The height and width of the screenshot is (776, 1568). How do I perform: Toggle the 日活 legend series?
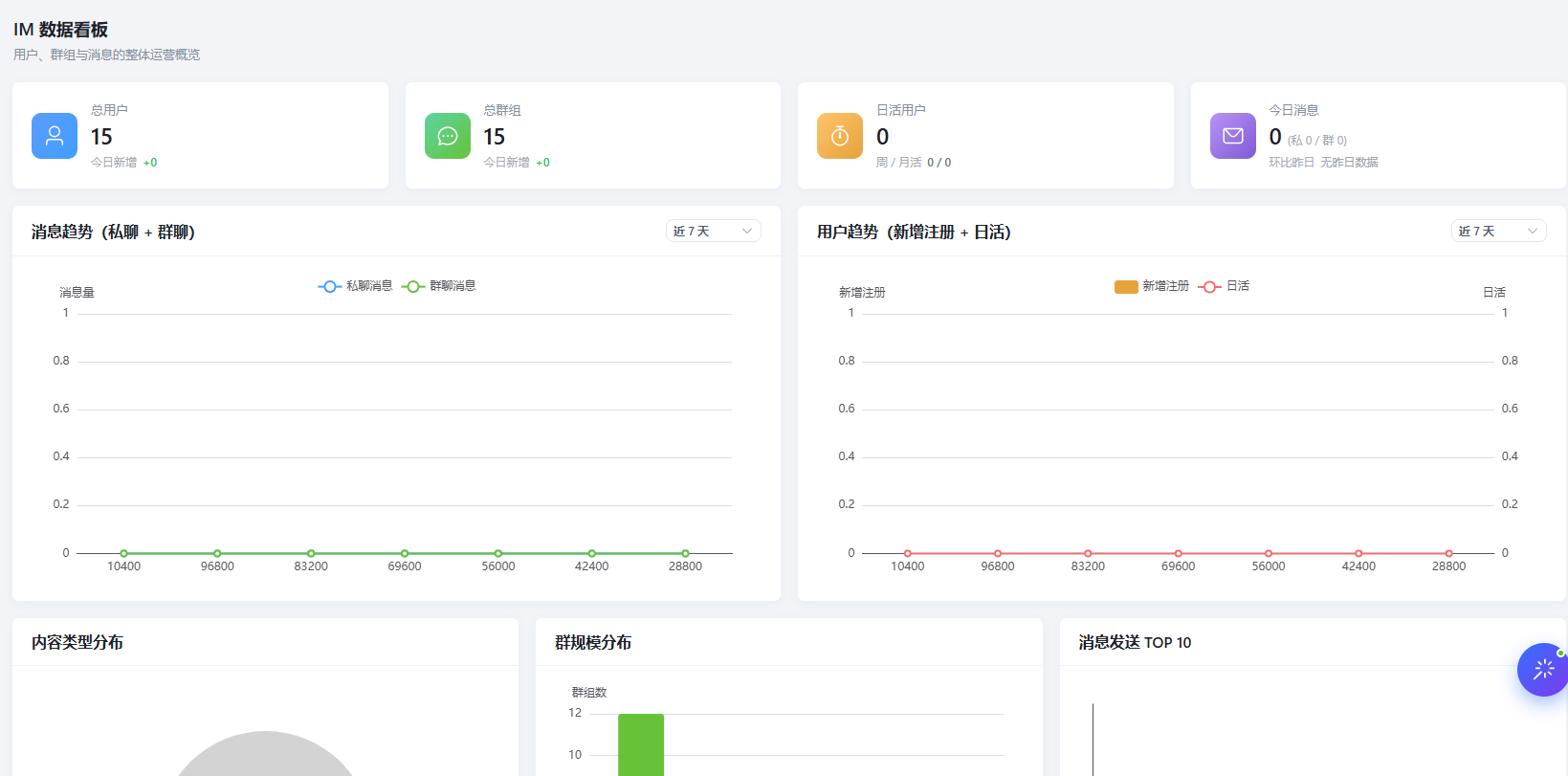pos(1224,286)
